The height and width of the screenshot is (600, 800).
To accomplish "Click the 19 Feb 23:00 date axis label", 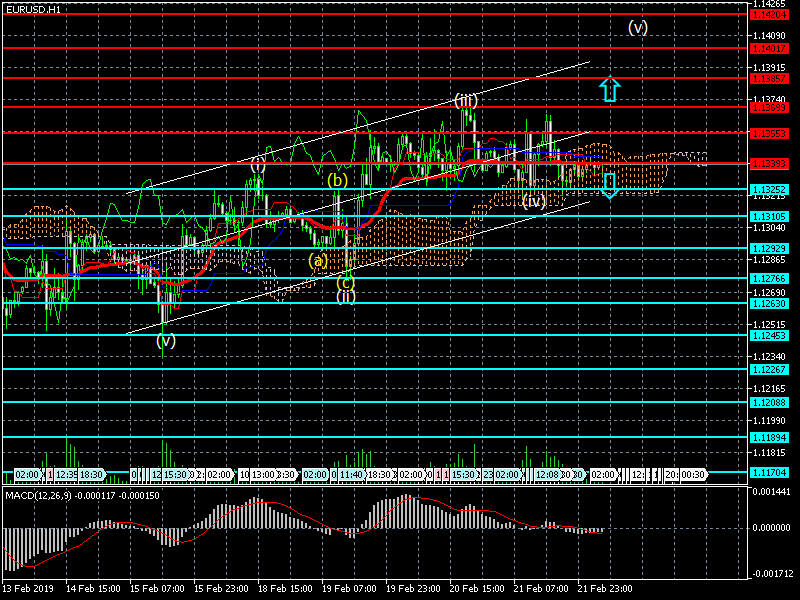I will pos(413,588).
